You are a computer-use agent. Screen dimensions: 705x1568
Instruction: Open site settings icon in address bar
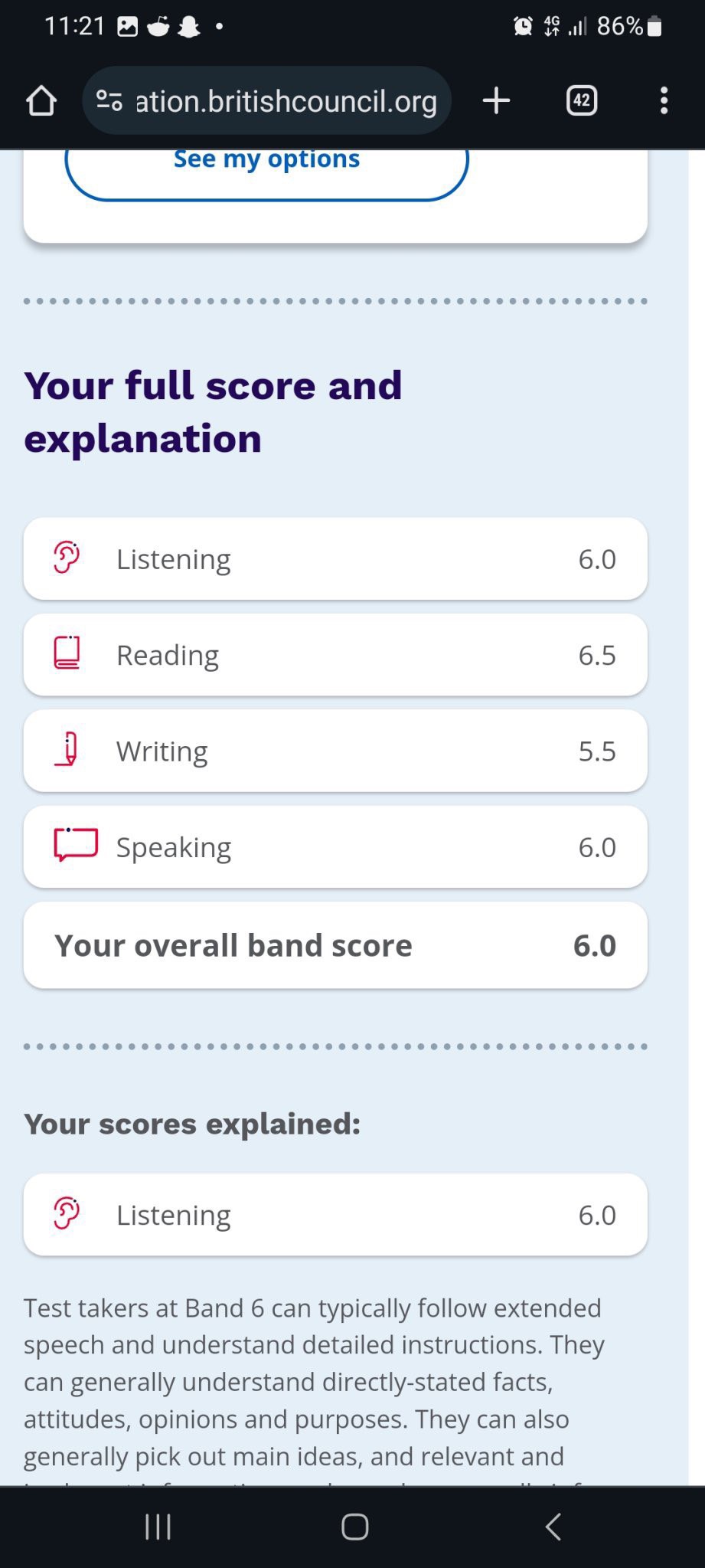tap(109, 100)
